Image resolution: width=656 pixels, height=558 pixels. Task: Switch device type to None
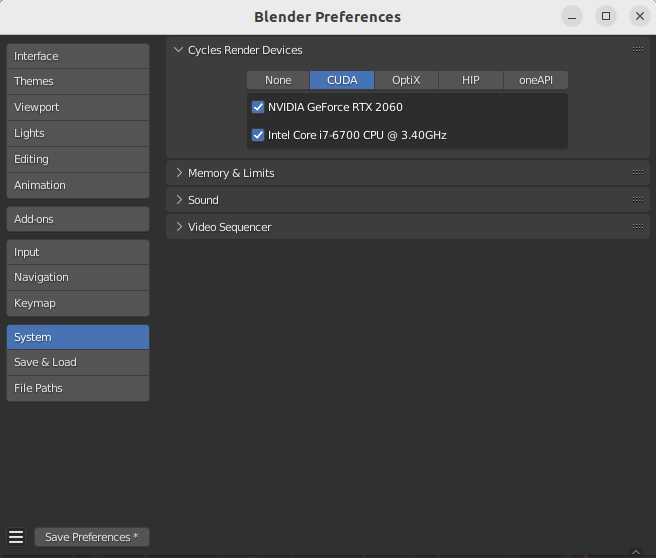click(278, 80)
